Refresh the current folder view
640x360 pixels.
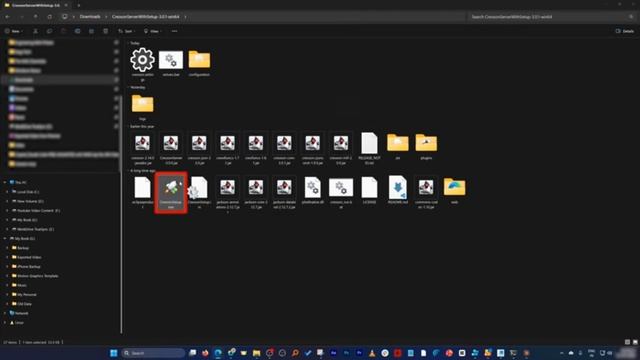tap(49, 17)
